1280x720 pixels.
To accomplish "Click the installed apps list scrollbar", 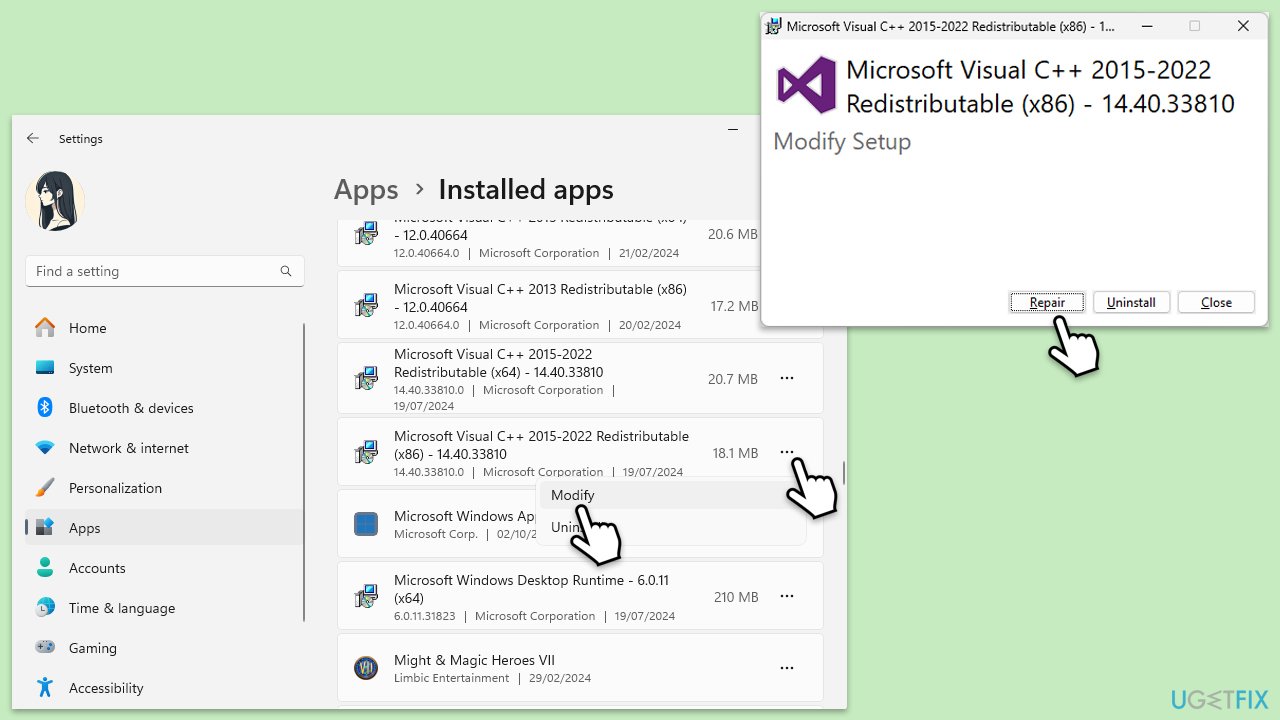I will (843, 472).
